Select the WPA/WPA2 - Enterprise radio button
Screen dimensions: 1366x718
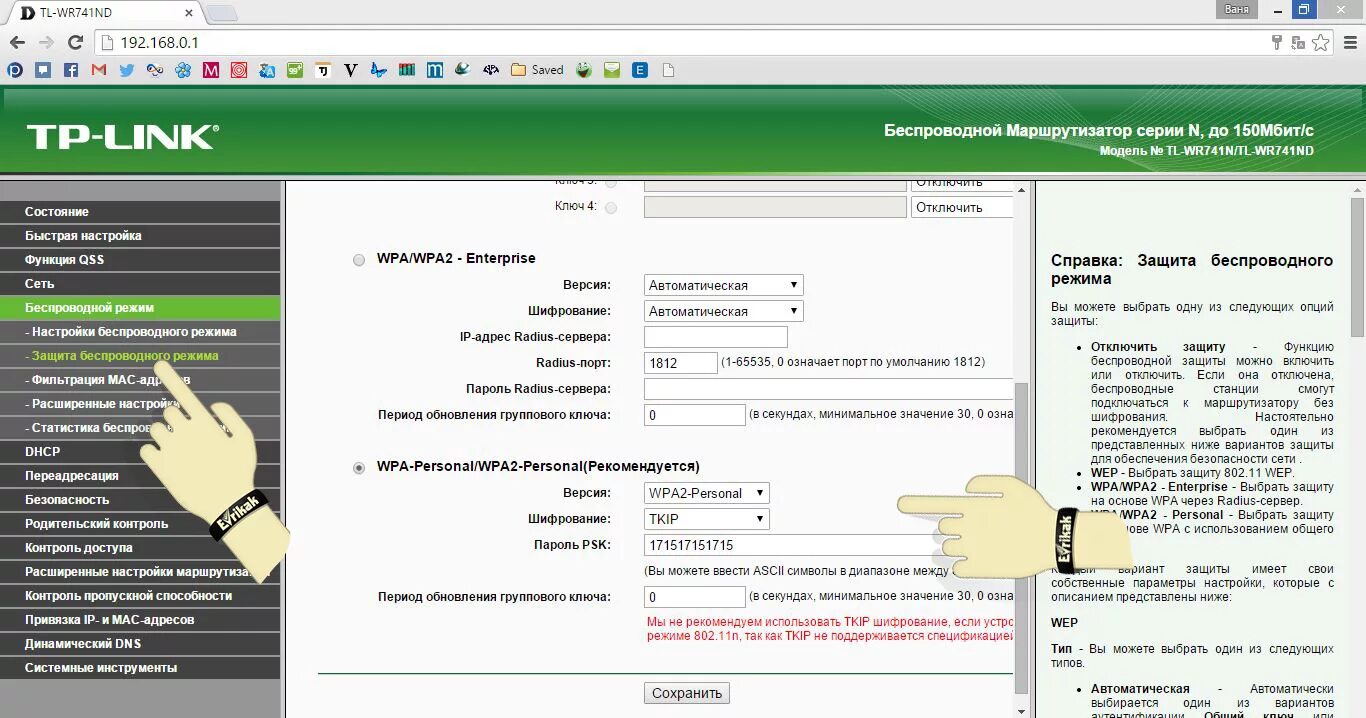coord(359,260)
